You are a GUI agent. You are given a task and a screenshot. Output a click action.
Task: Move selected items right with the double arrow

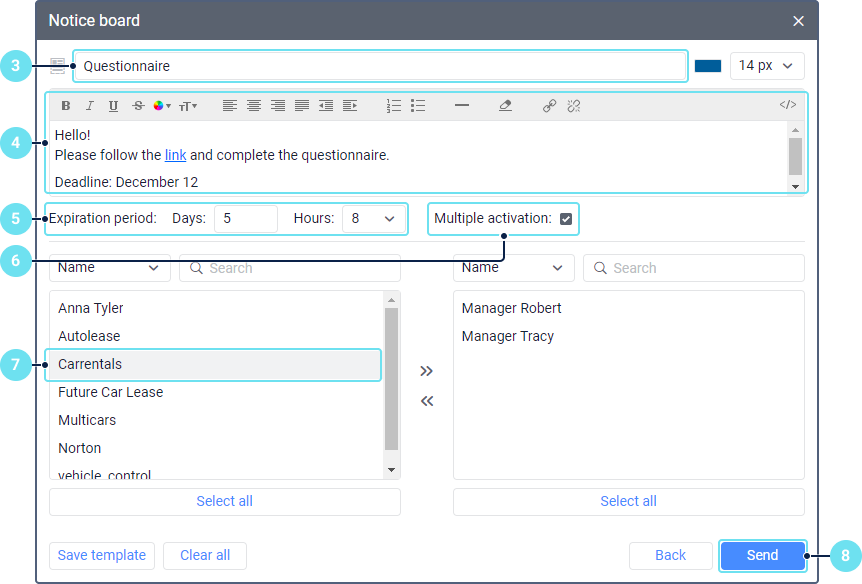(x=427, y=371)
